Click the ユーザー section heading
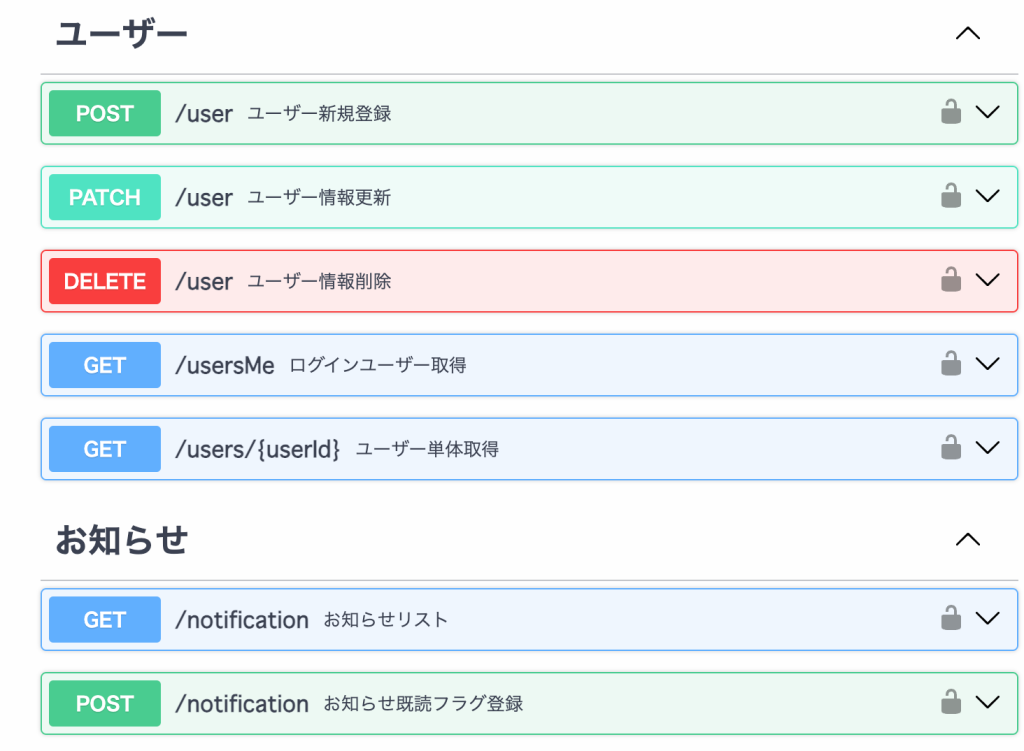The image size is (1024, 751). [x=121, y=33]
